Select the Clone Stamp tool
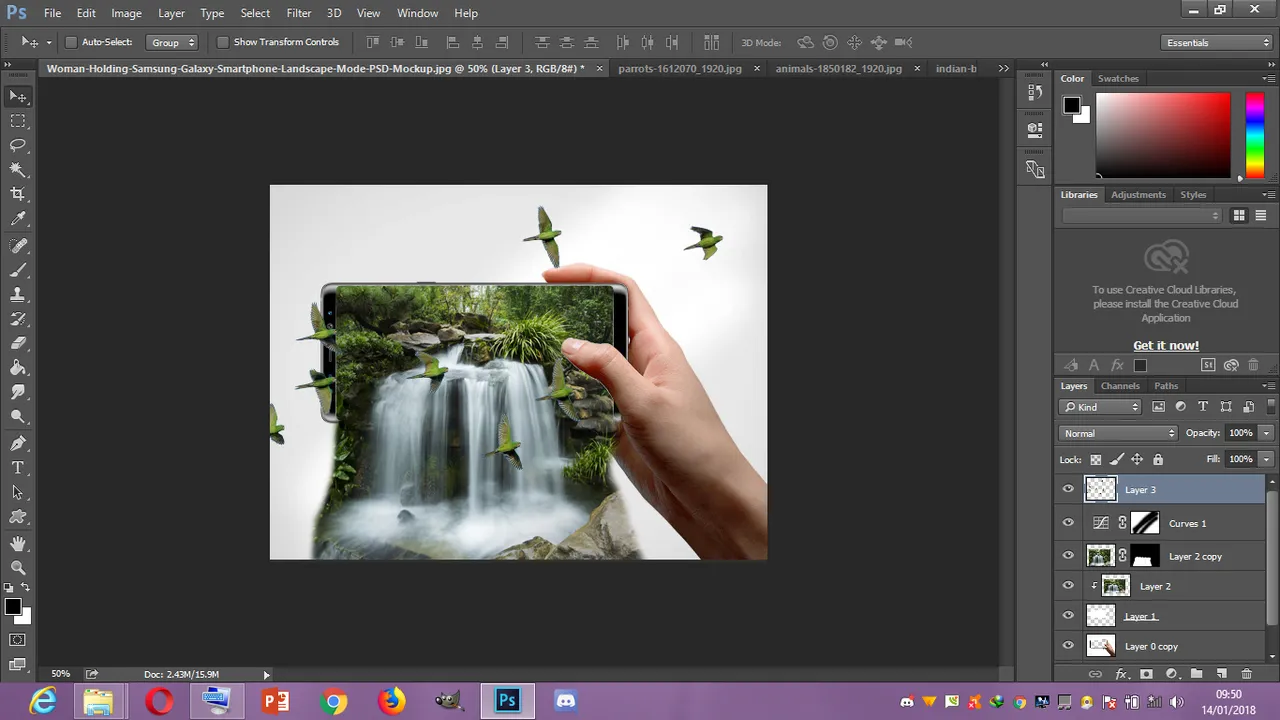The image size is (1280, 720). click(18, 295)
